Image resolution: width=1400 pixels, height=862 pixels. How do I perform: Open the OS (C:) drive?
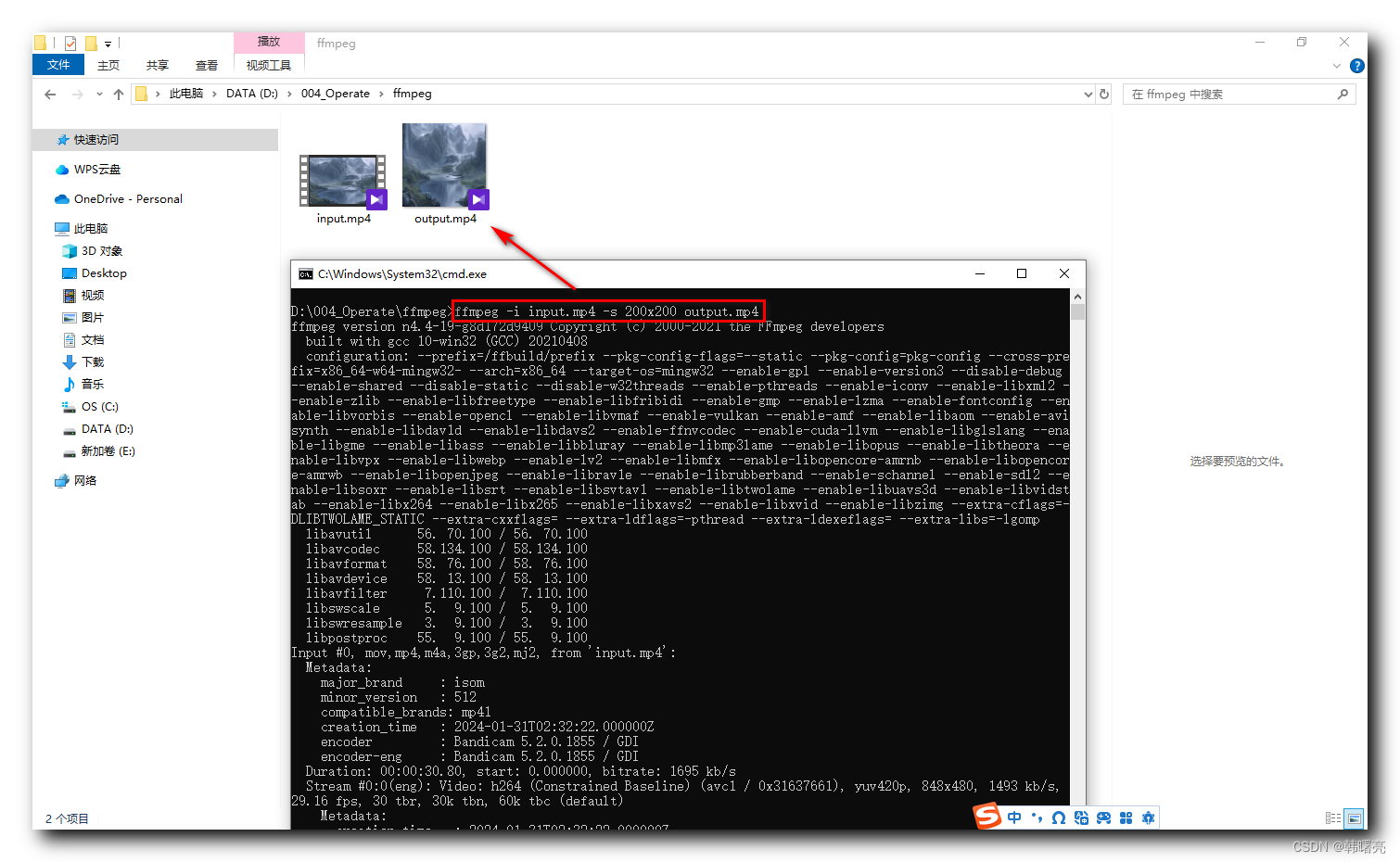coord(100,407)
